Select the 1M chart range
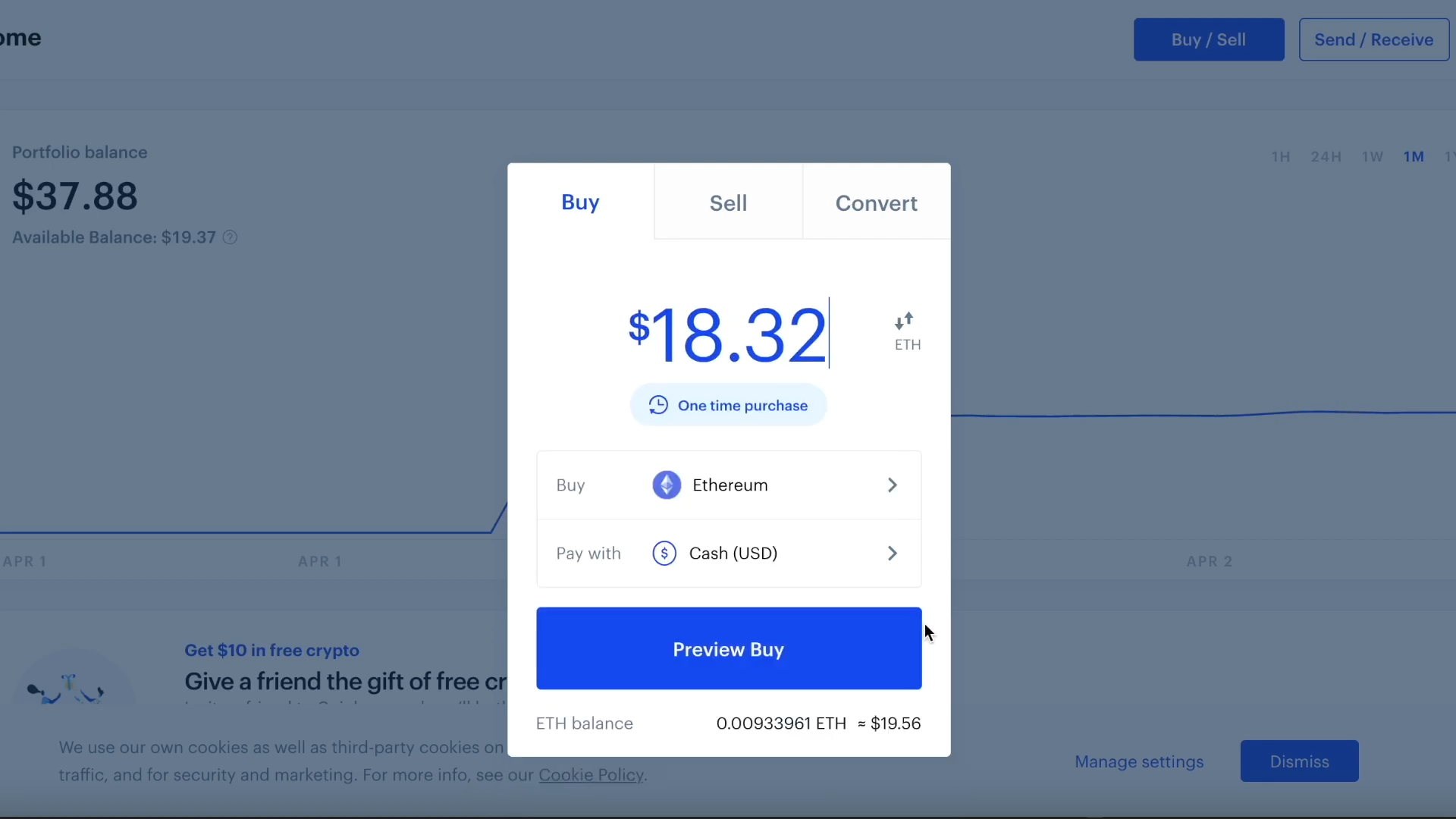Image resolution: width=1456 pixels, height=819 pixels. (x=1413, y=157)
